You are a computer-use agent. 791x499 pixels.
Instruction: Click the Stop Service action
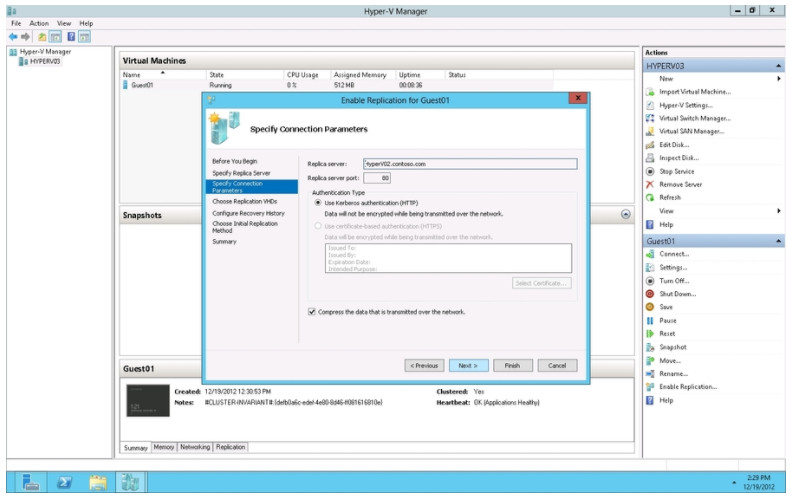pos(676,172)
